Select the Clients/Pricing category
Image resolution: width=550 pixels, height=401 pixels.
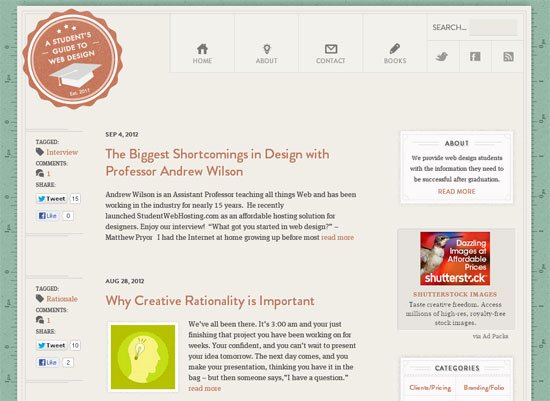430,388
